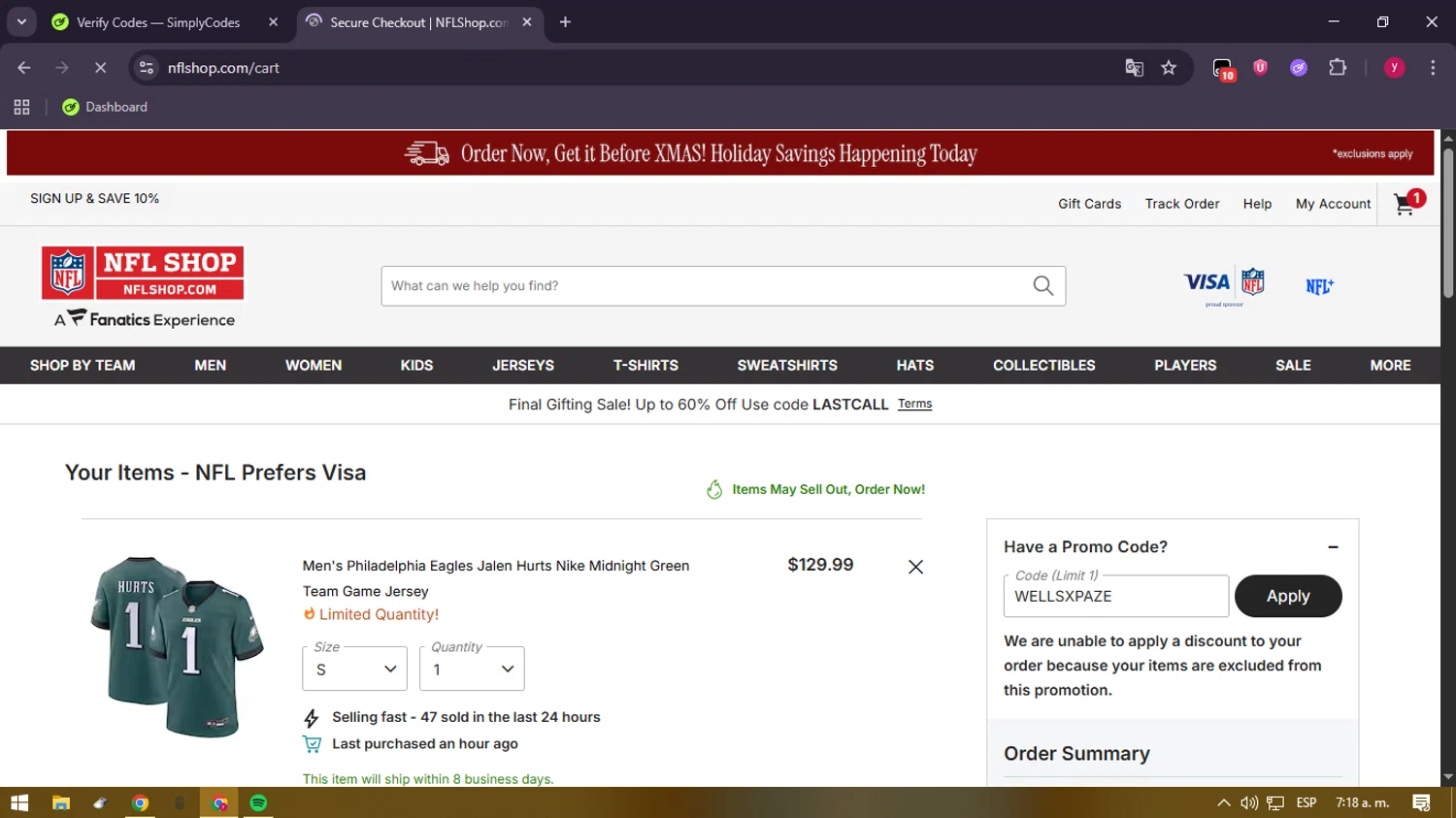The image size is (1456, 818).
Task: Click the translate page icon
Action: (1134, 68)
